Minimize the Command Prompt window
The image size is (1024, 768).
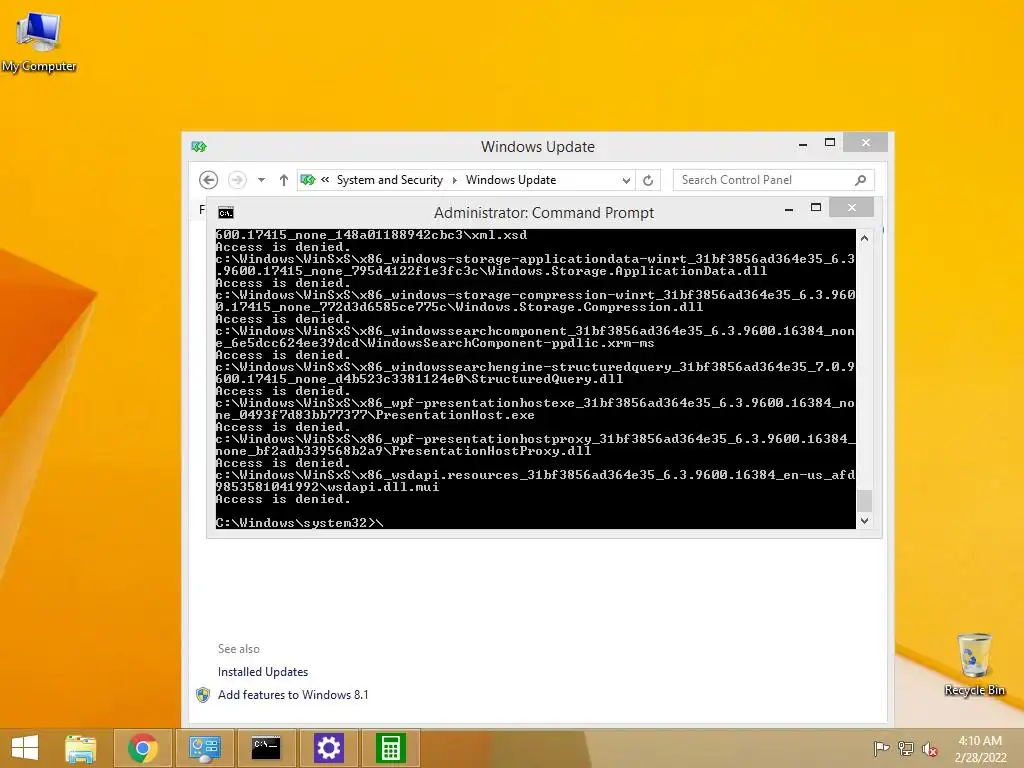(789, 209)
